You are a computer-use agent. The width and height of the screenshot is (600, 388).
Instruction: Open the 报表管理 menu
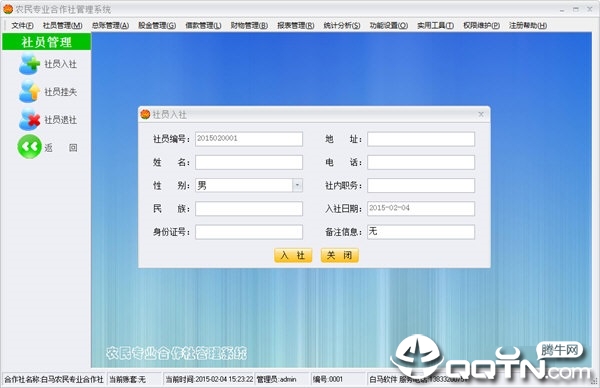[295, 25]
